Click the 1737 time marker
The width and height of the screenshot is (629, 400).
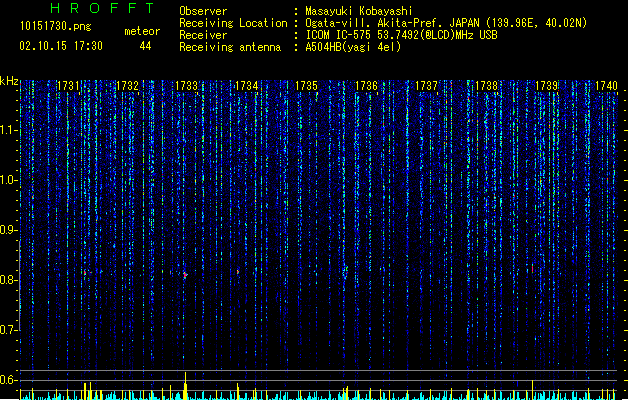pos(426,86)
